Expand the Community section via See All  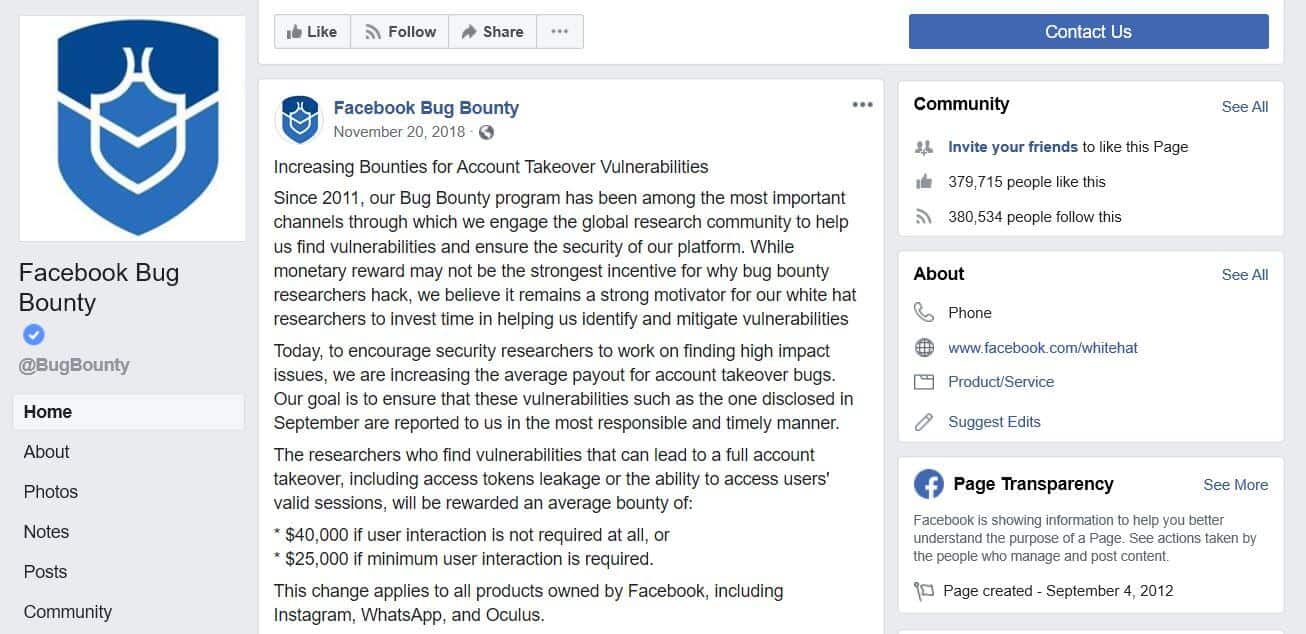[x=1245, y=106]
